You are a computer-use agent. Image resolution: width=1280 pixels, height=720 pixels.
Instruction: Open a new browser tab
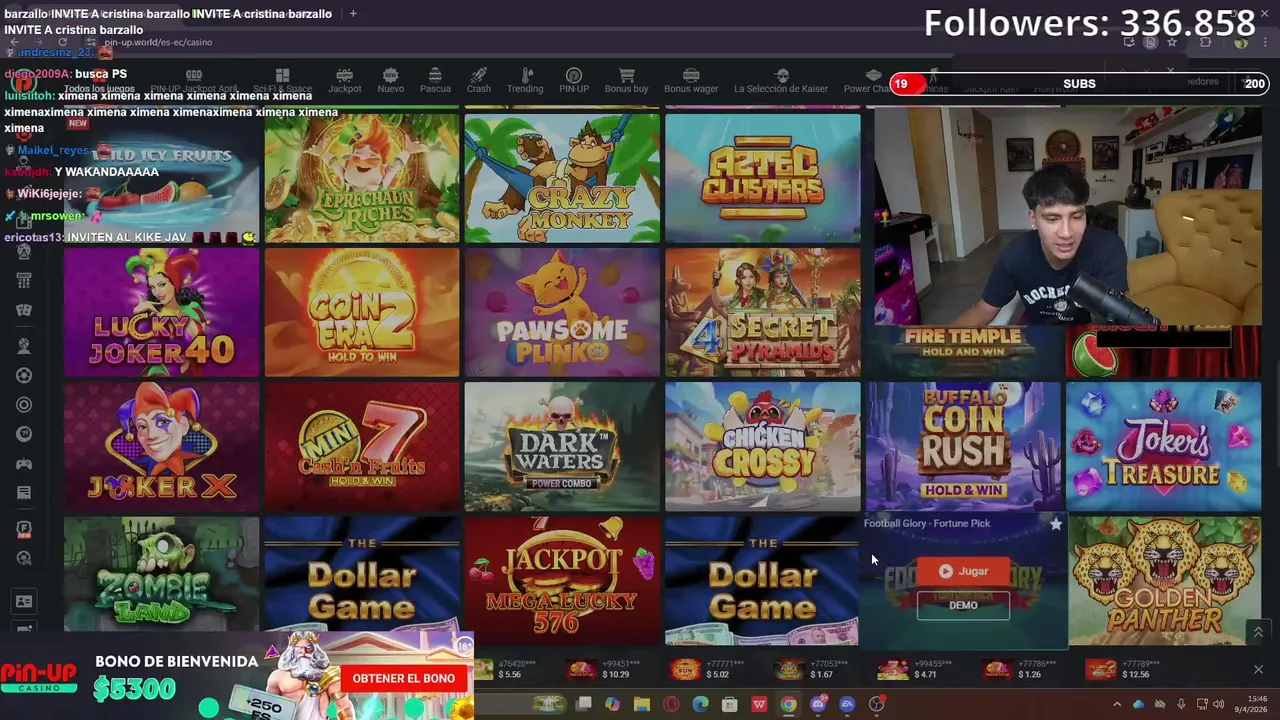coord(353,14)
